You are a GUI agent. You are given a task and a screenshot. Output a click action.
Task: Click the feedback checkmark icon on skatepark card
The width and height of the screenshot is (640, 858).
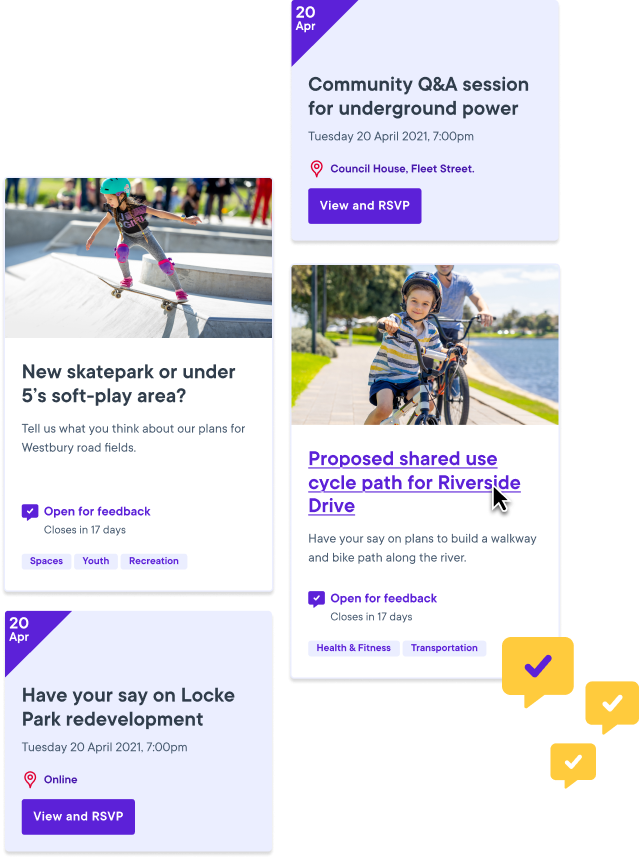click(x=30, y=512)
